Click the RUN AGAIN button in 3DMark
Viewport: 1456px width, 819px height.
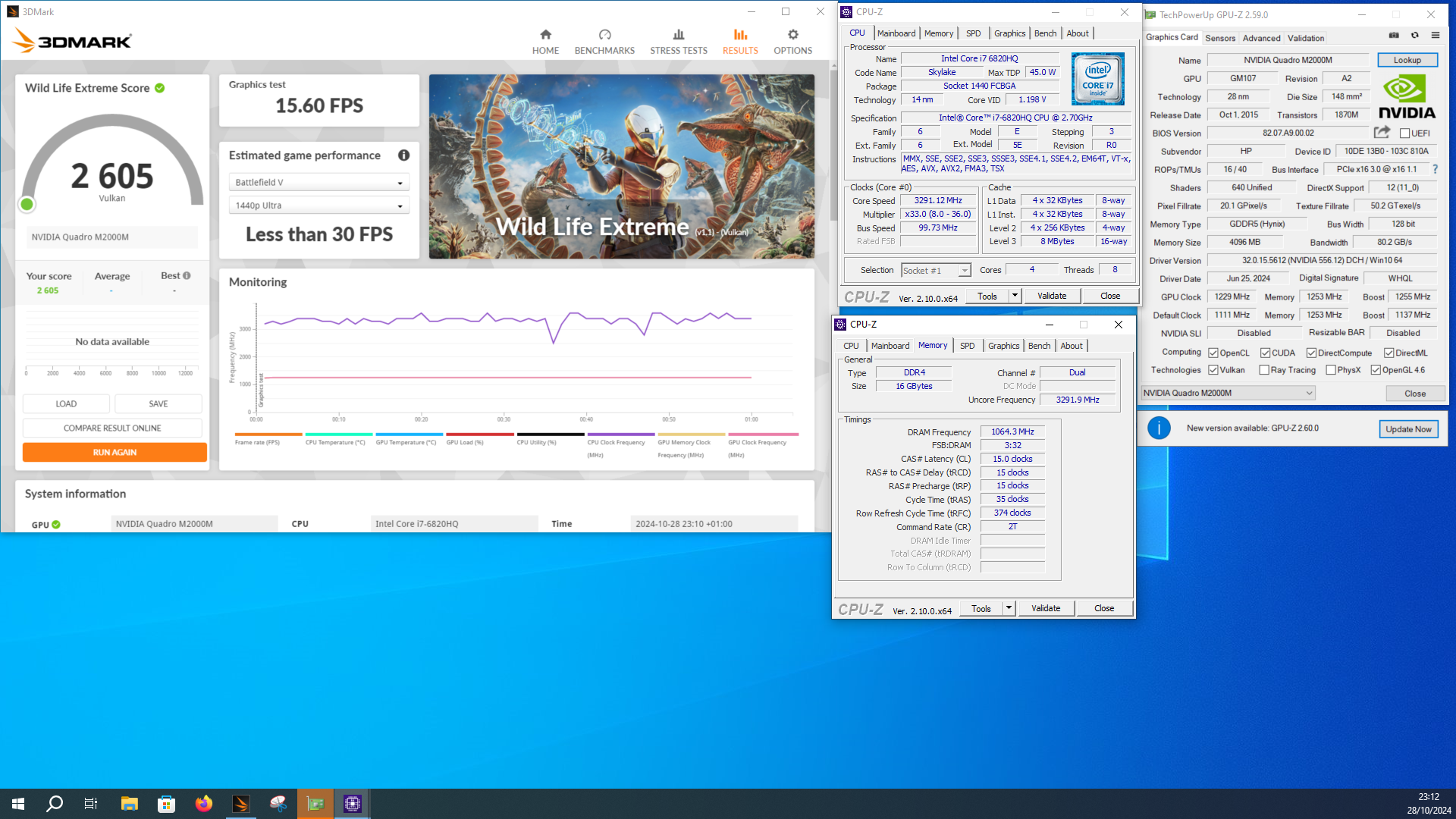click(115, 453)
